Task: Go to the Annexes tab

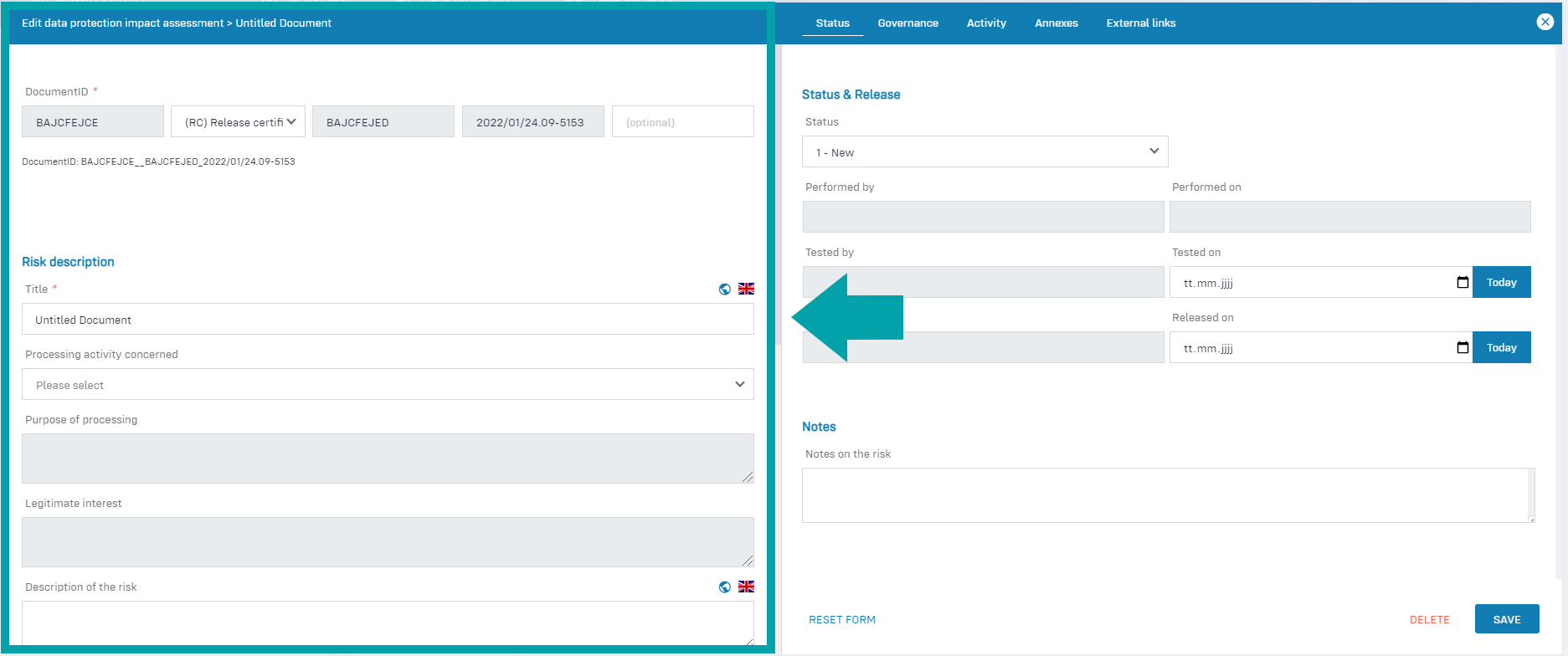Action: point(1056,23)
